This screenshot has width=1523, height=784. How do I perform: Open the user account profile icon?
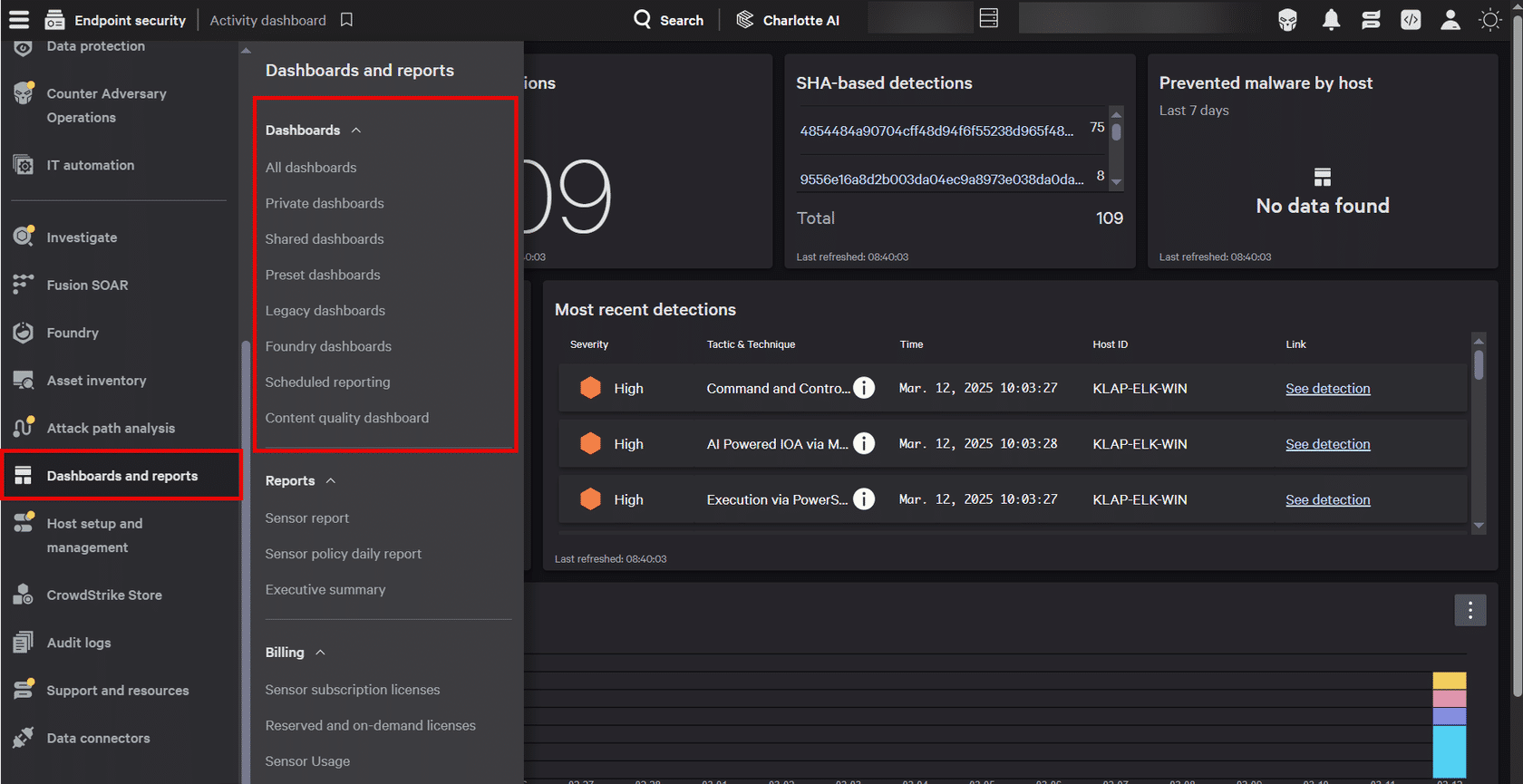tap(1450, 20)
